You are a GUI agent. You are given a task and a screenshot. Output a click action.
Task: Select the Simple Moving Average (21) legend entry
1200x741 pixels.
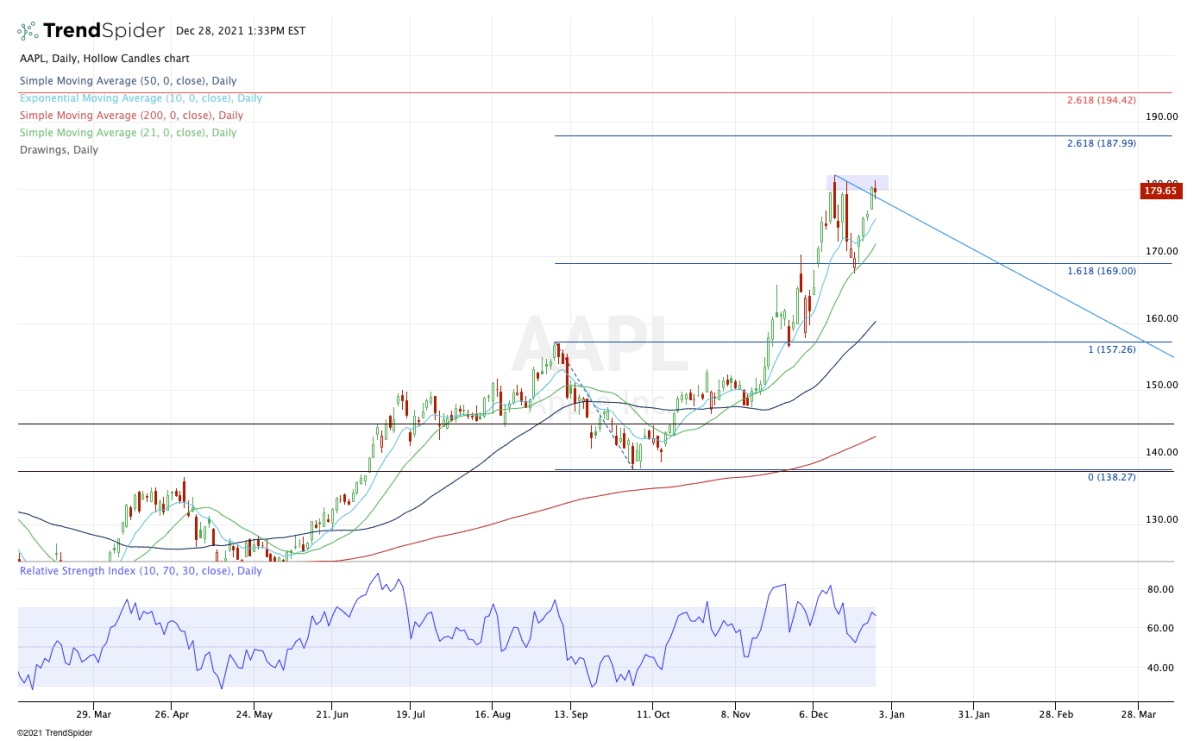[127, 132]
